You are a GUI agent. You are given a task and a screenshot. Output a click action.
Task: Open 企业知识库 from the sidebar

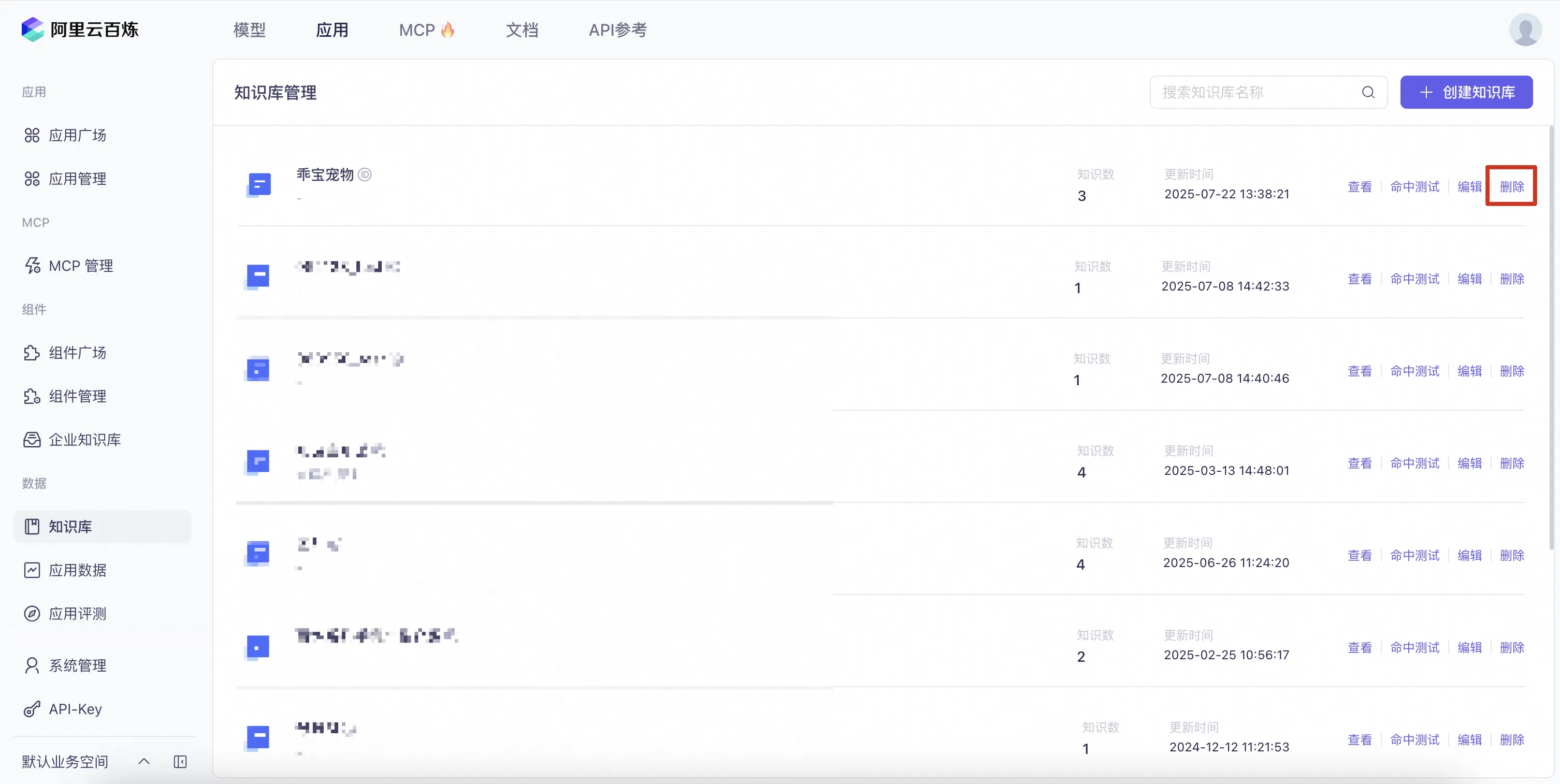[x=84, y=440]
